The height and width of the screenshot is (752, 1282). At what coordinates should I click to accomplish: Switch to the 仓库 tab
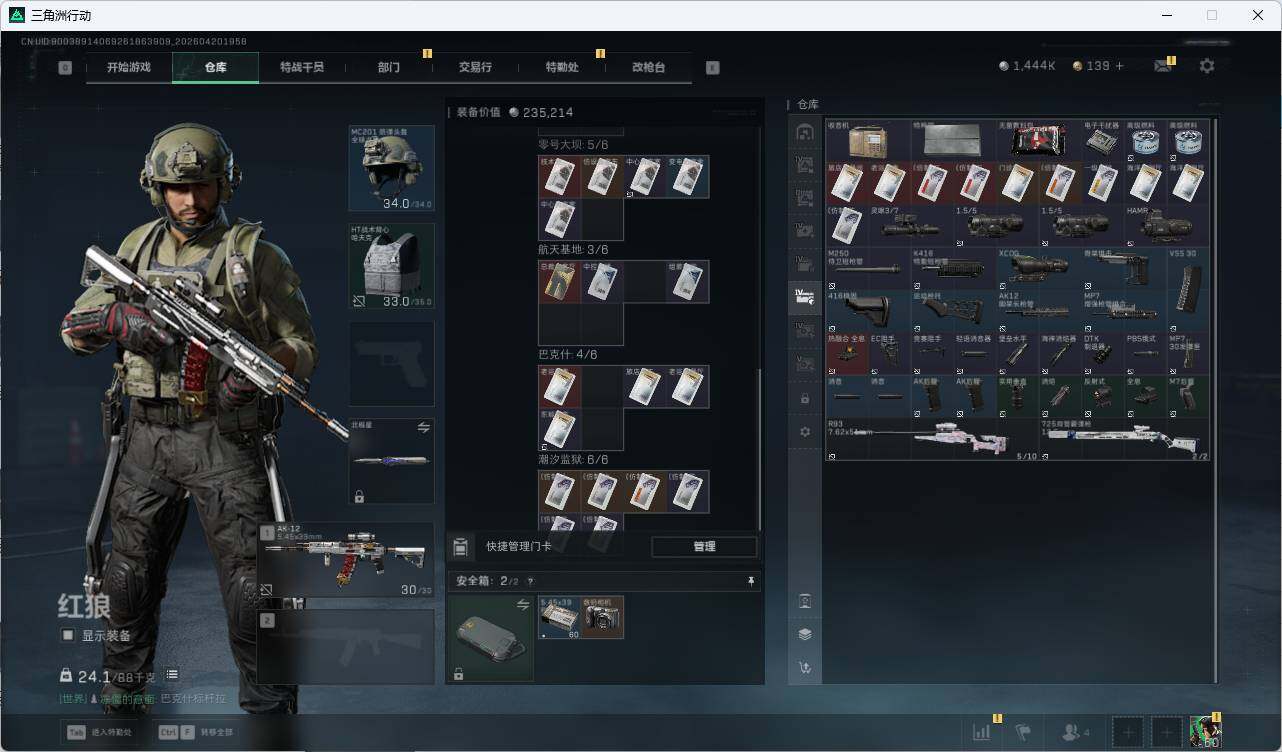pos(216,67)
